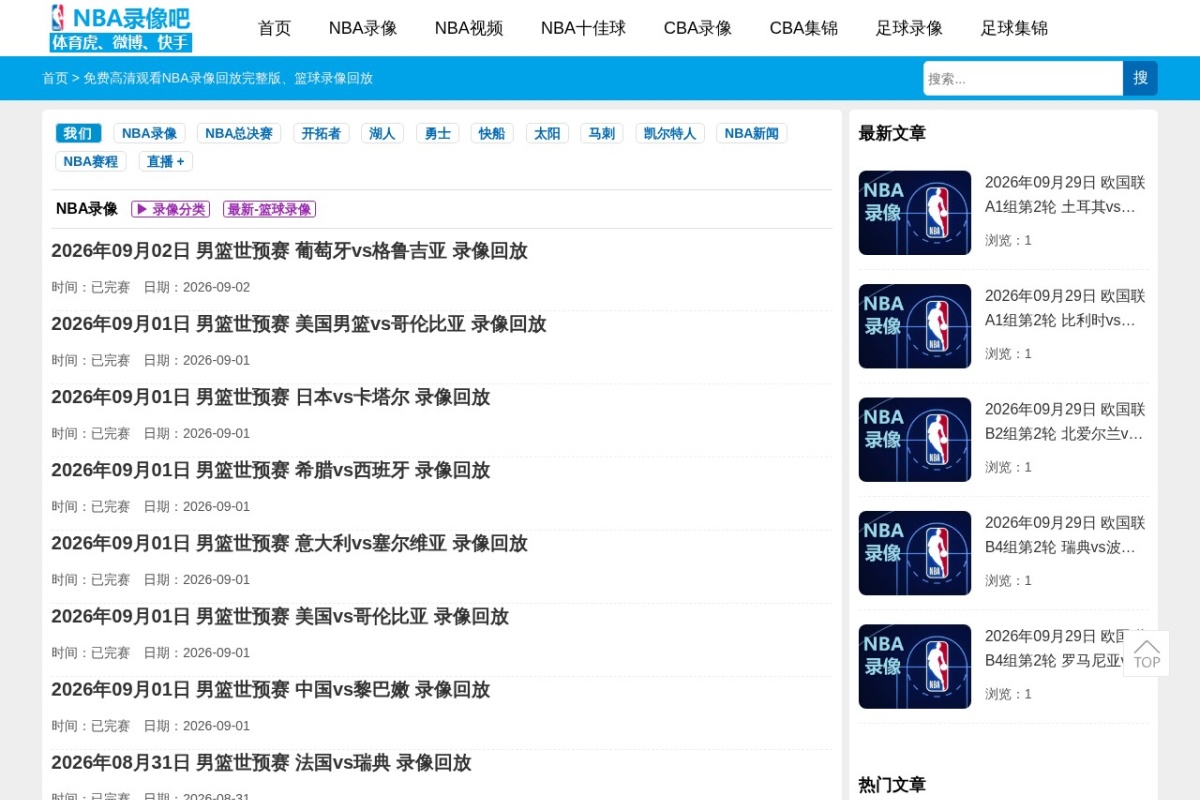
Task: Select the NBA新闻 tag
Action: tap(752, 133)
